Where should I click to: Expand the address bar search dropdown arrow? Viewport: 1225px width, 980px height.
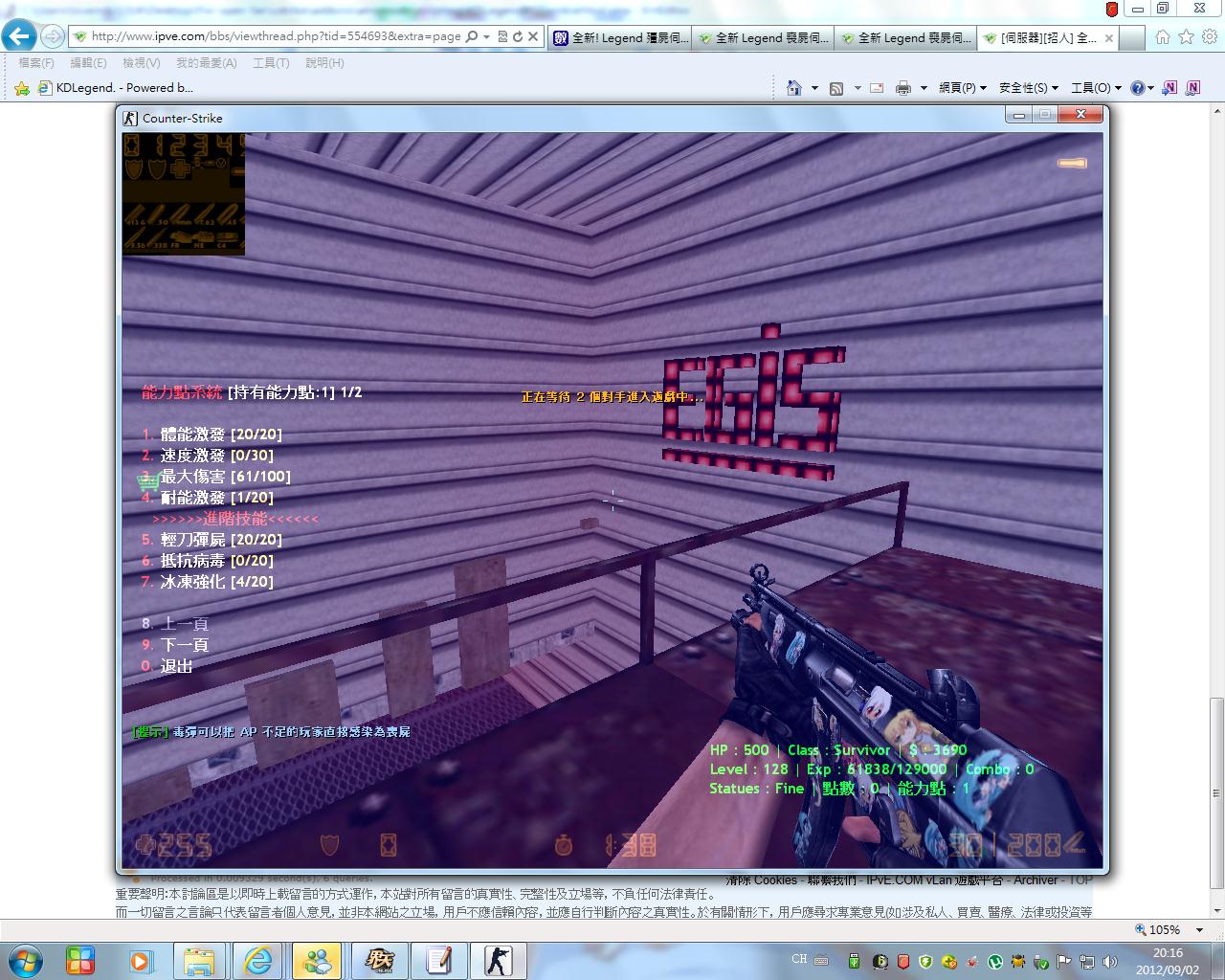pyautogui.click(x=486, y=36)
